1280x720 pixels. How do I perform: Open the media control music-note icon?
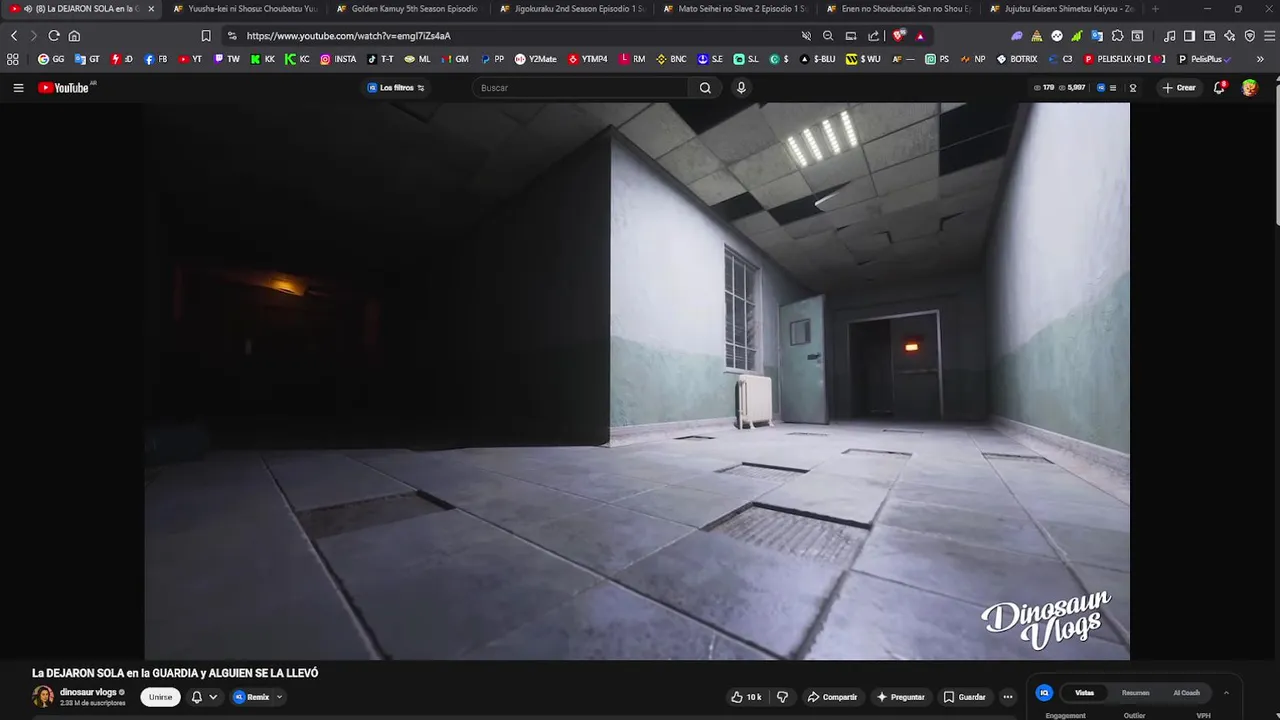1170,36
